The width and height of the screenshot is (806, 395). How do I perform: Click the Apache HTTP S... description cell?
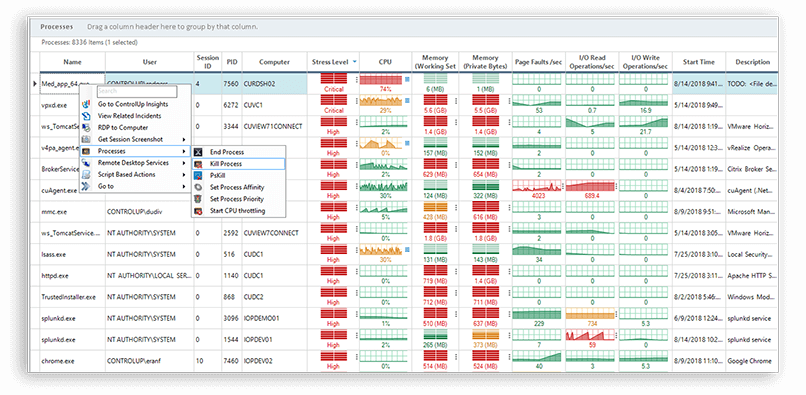coord(752,276)
